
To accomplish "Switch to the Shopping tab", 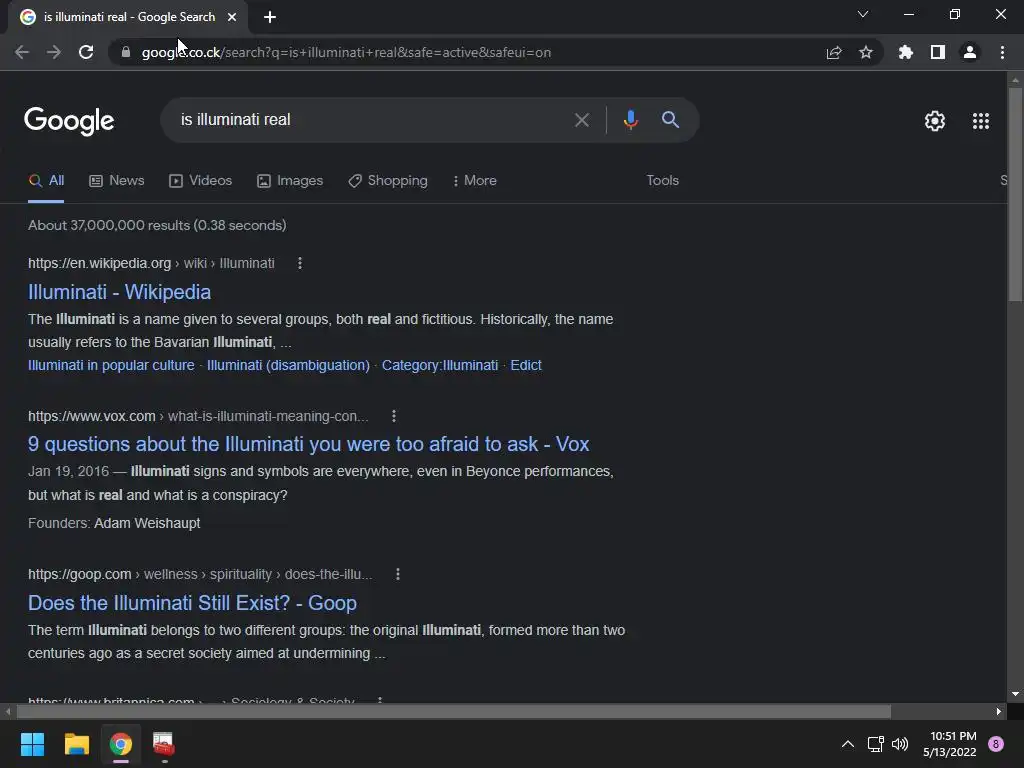I will 388,181.
